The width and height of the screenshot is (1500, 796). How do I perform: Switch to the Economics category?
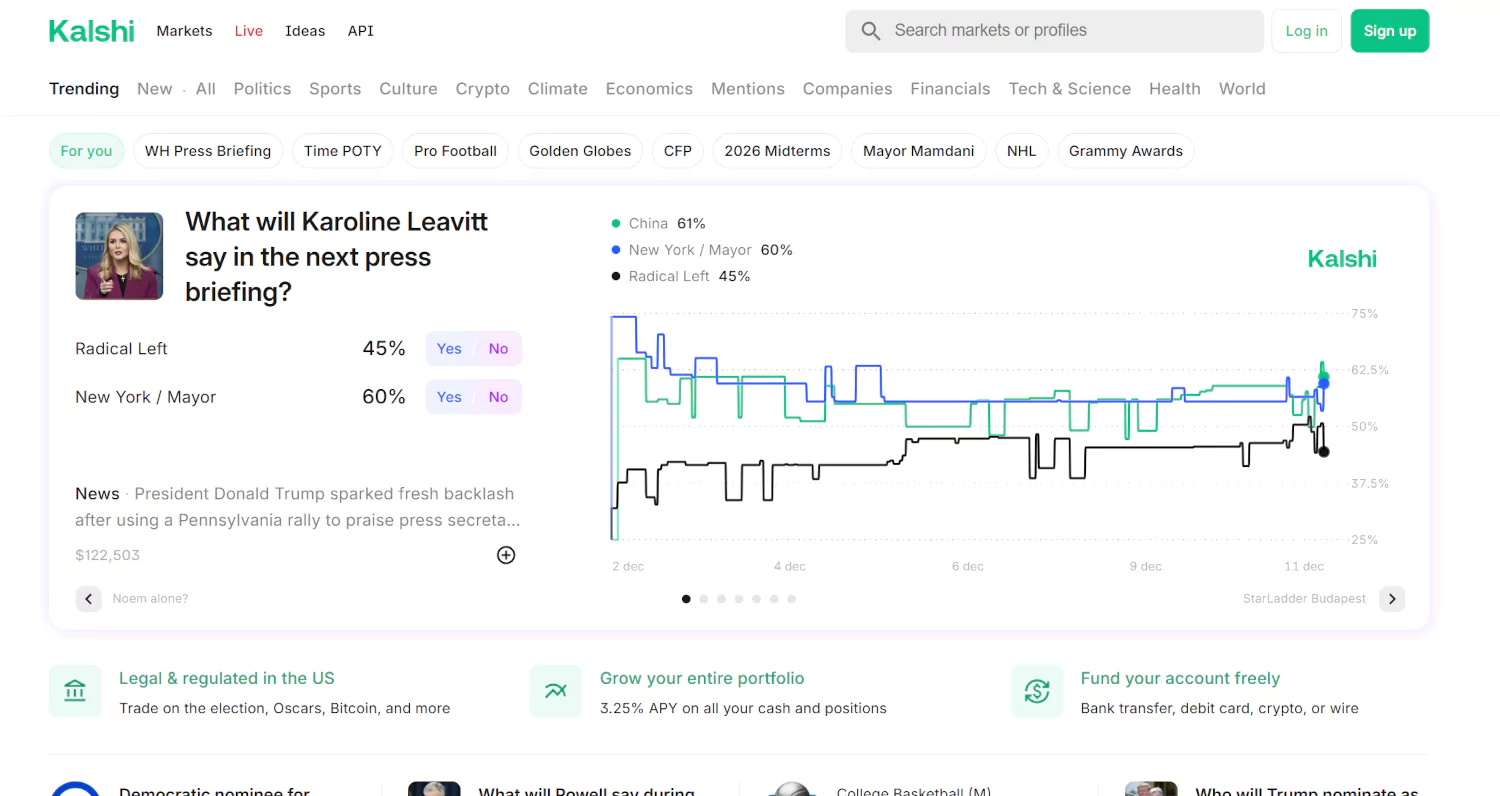point(649,89)
